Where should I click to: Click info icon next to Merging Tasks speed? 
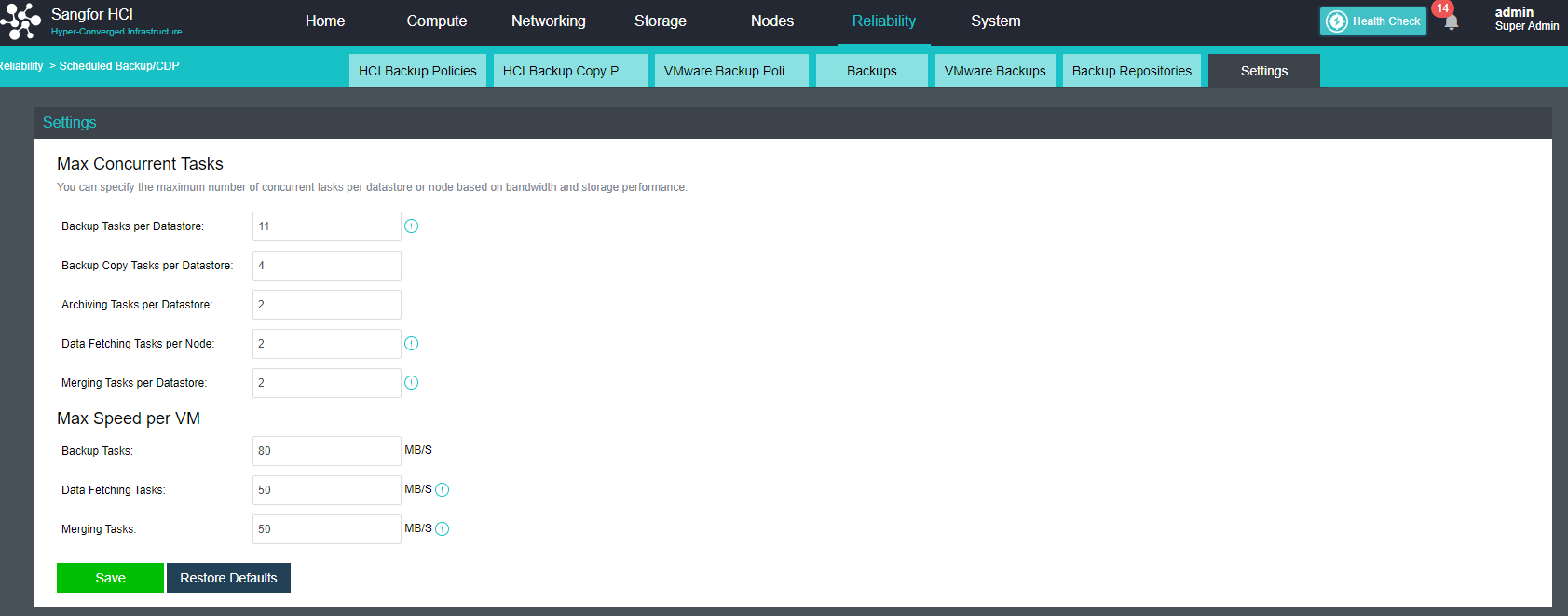[443, 529]
